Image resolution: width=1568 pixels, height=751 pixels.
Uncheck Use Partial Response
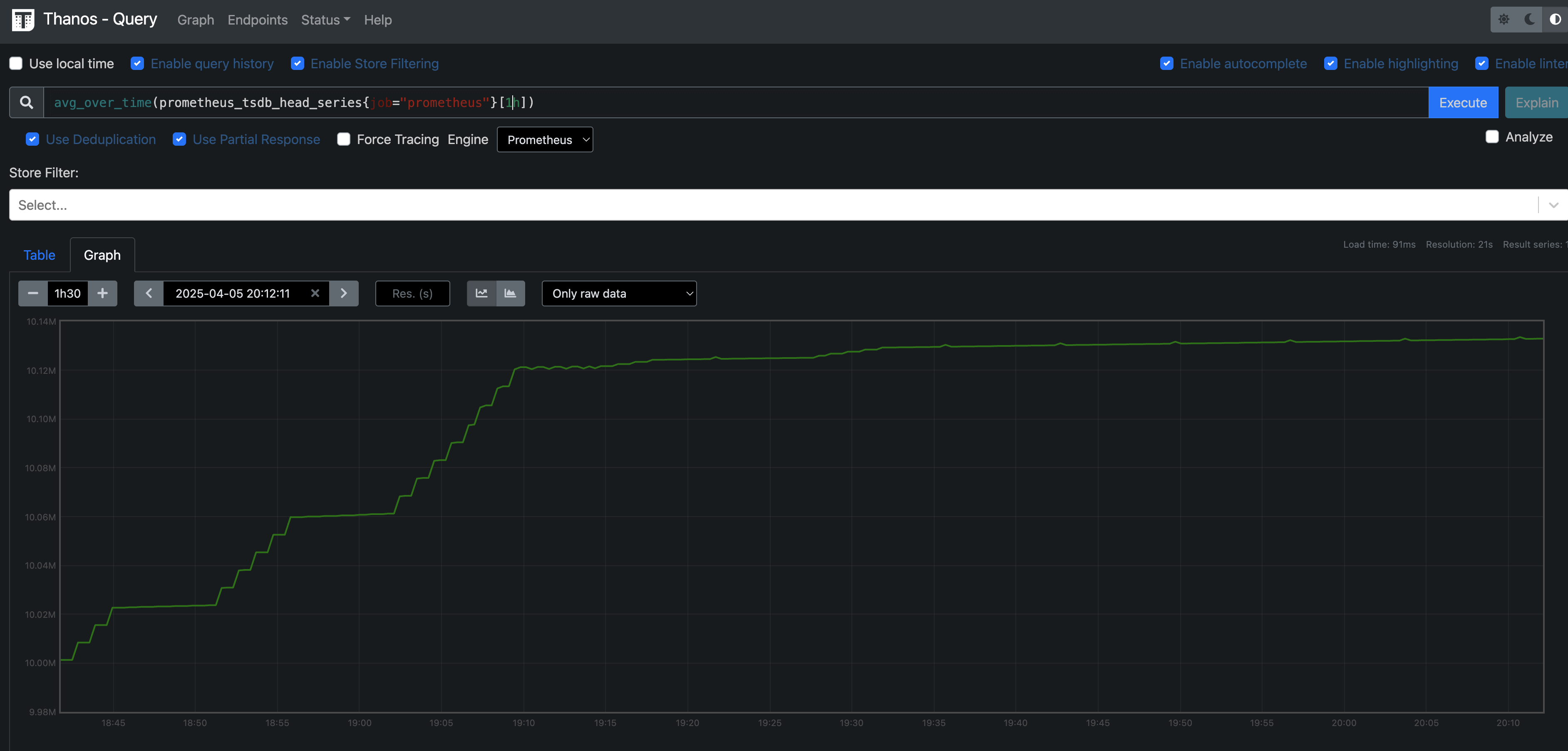(180, 139)
